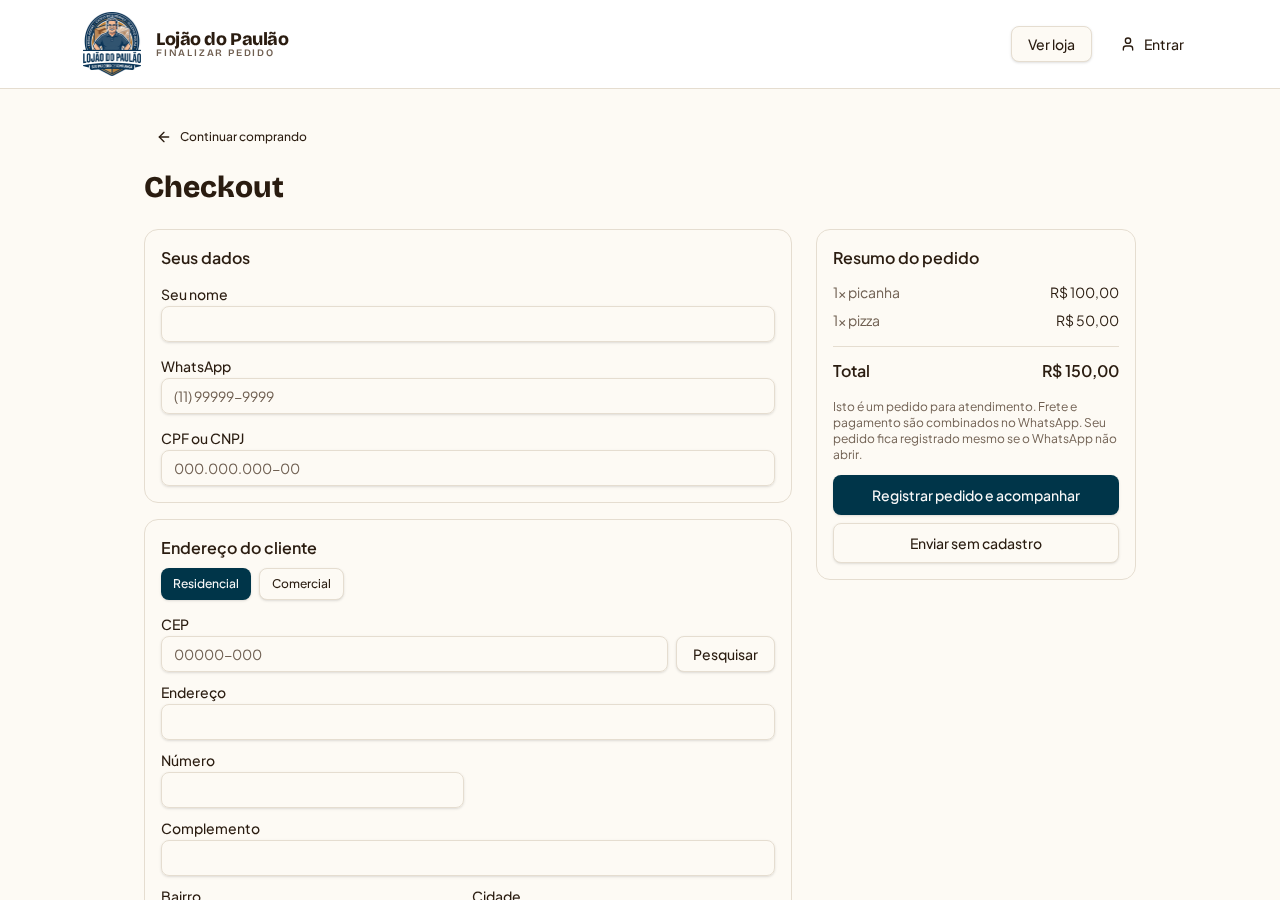Open the store via Ver loja
The height and width of the screenshot is (900, 1280).
pos(1051,44)
